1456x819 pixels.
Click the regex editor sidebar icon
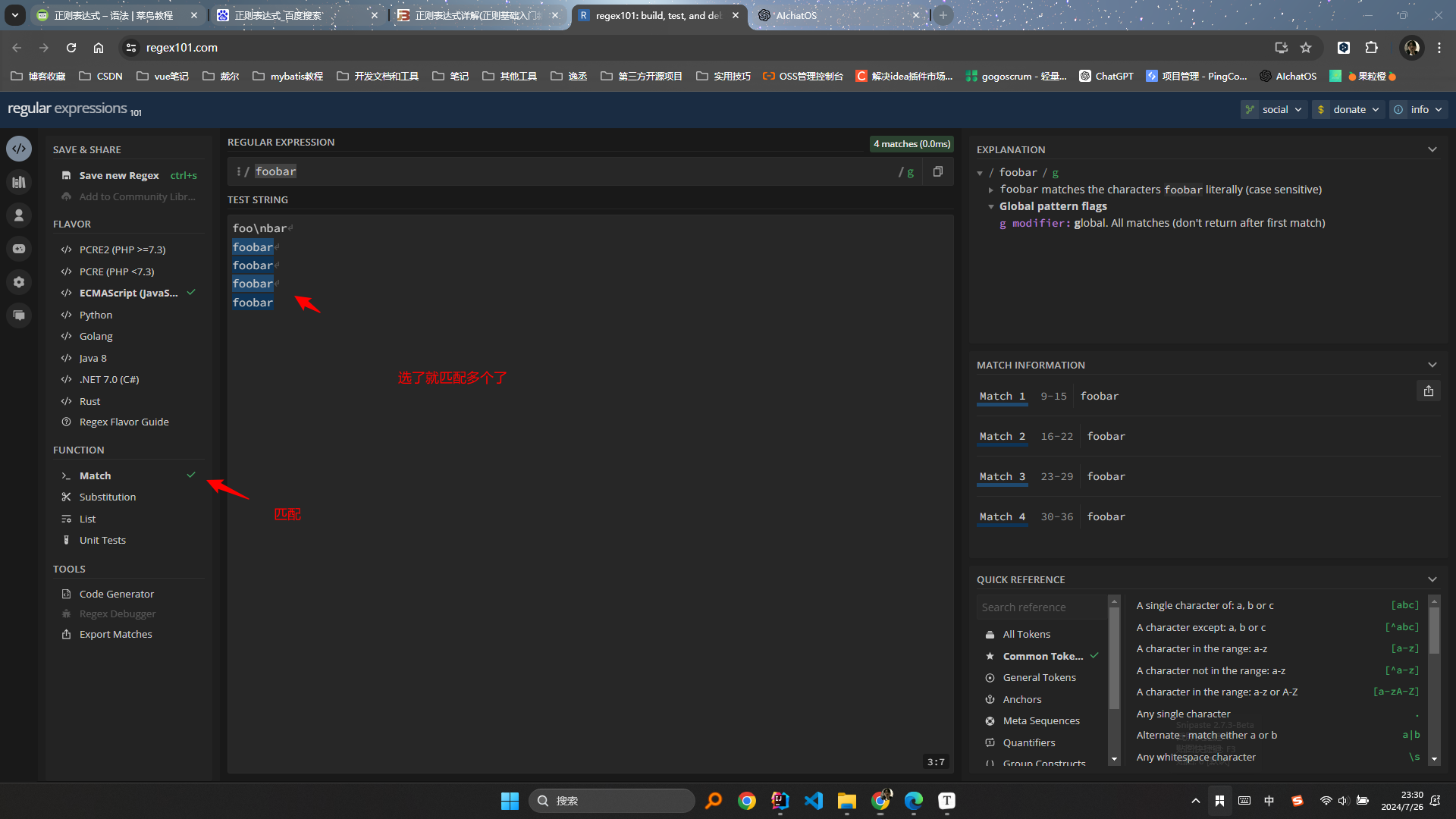point(19,149)
